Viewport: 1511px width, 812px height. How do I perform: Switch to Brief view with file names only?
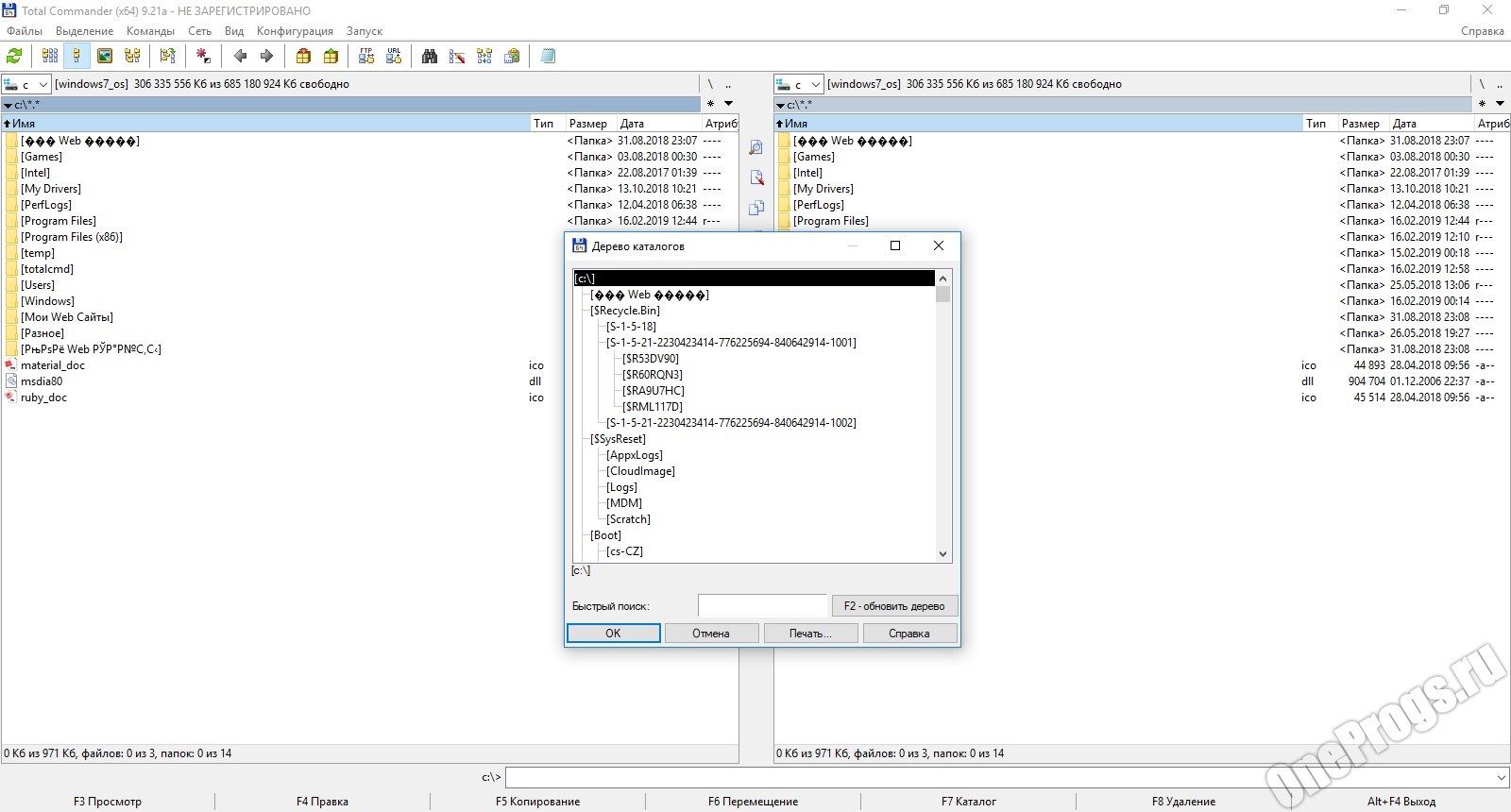coord(50,57)
